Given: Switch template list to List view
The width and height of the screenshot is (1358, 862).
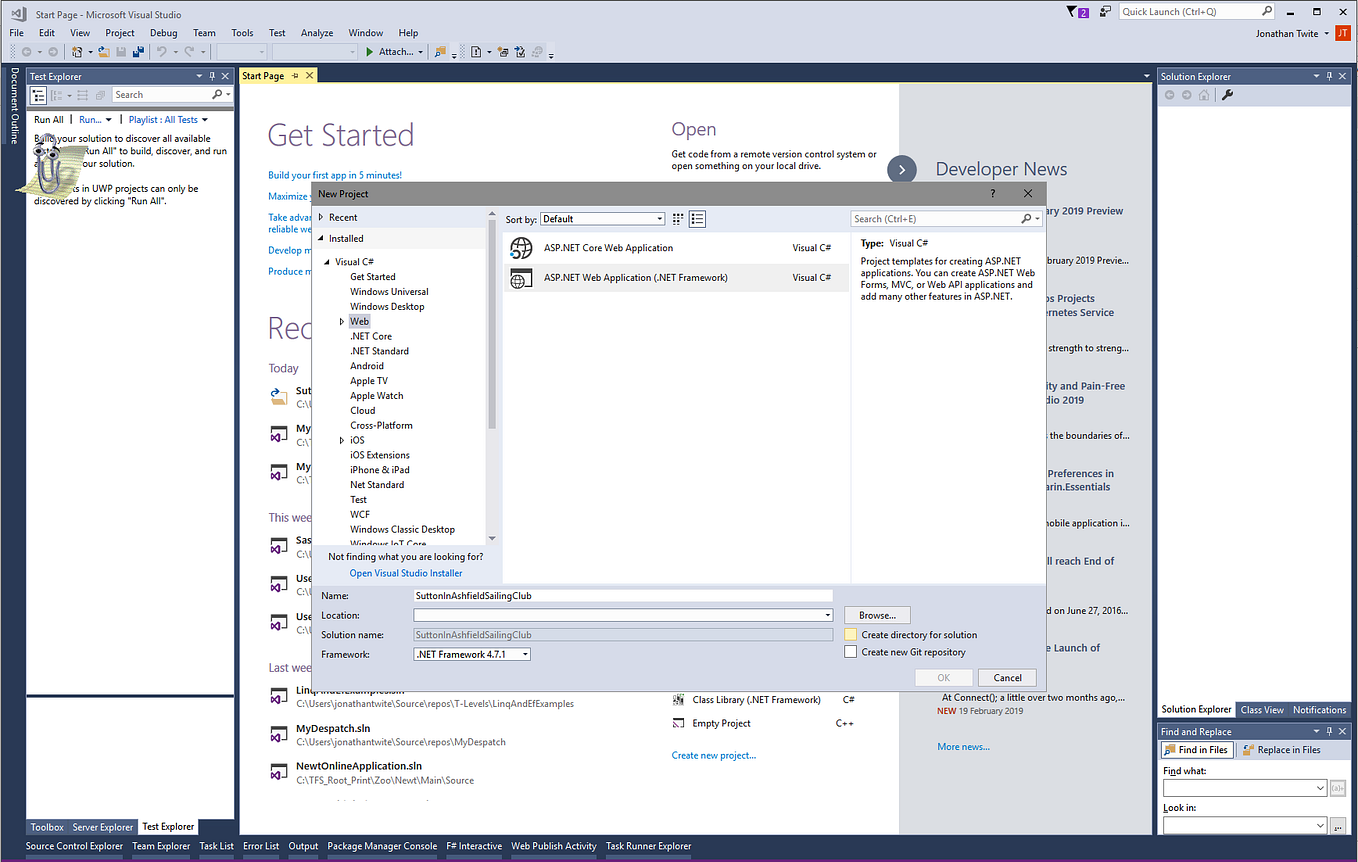Looking at the screenshot, I should tap(697, 219).
